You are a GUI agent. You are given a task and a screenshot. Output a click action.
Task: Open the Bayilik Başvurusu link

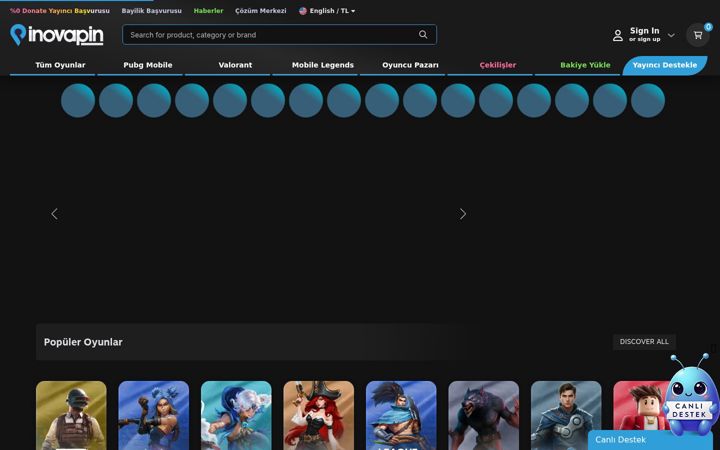pyautogui.click(x=152, y=11)
